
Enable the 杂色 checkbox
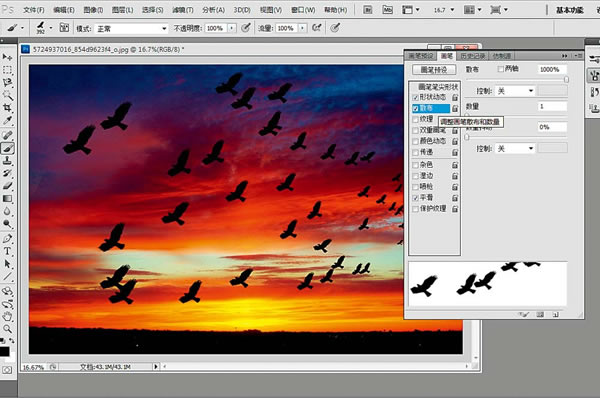click(416, 165)
